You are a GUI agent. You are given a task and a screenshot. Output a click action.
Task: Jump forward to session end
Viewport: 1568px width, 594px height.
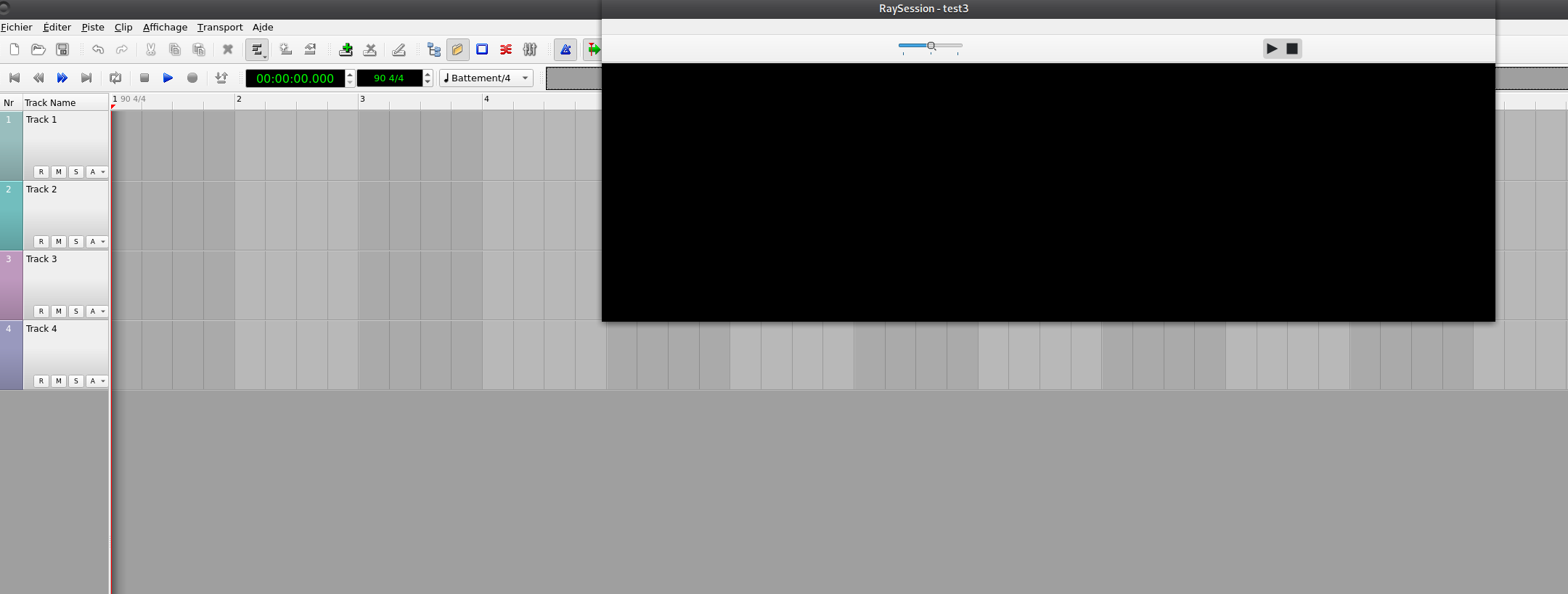tap(86, 78)
